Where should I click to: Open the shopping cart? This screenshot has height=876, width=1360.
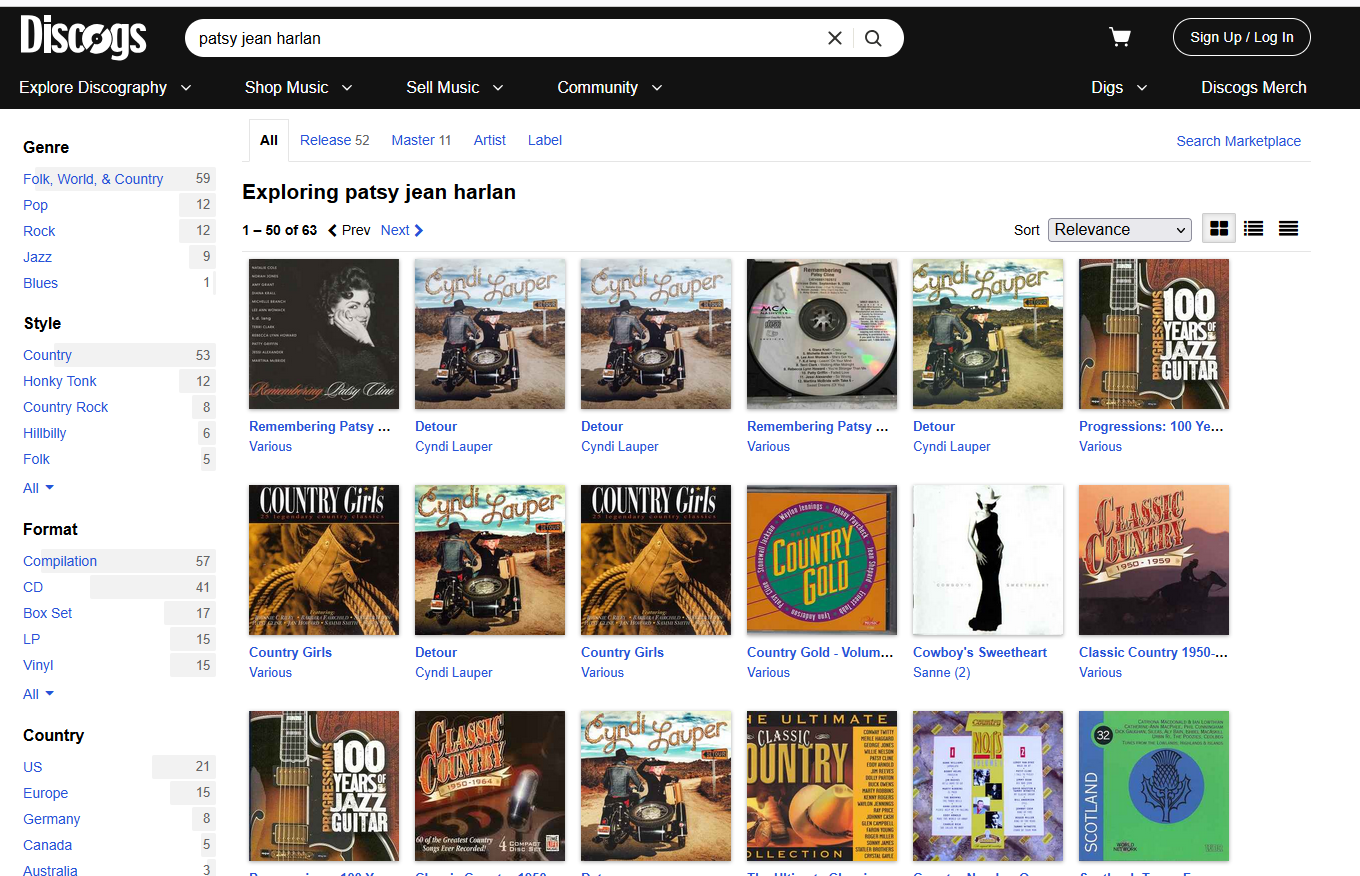(x=1120, y=38)
